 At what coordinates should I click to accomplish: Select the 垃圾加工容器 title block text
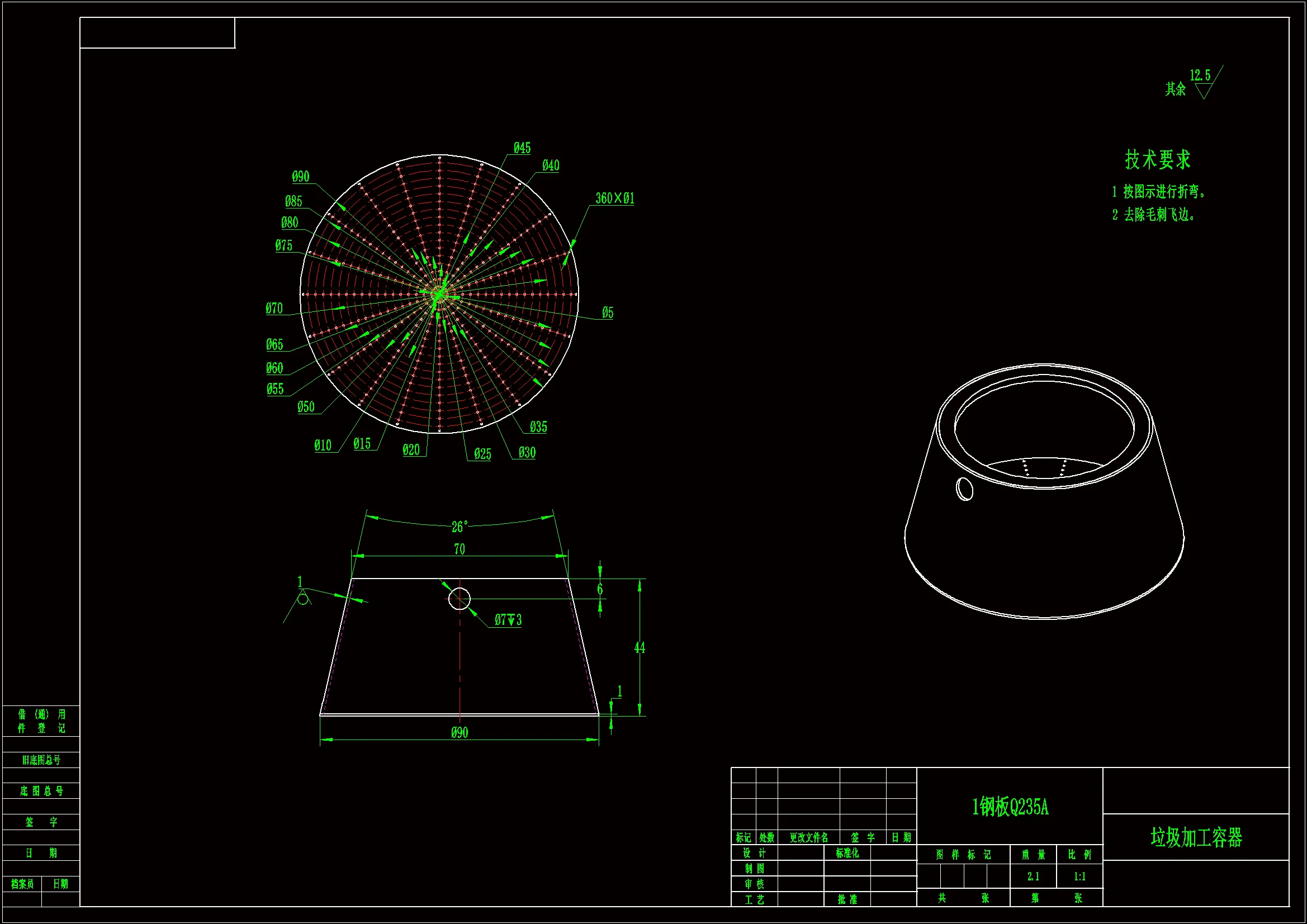(1196, 837)
